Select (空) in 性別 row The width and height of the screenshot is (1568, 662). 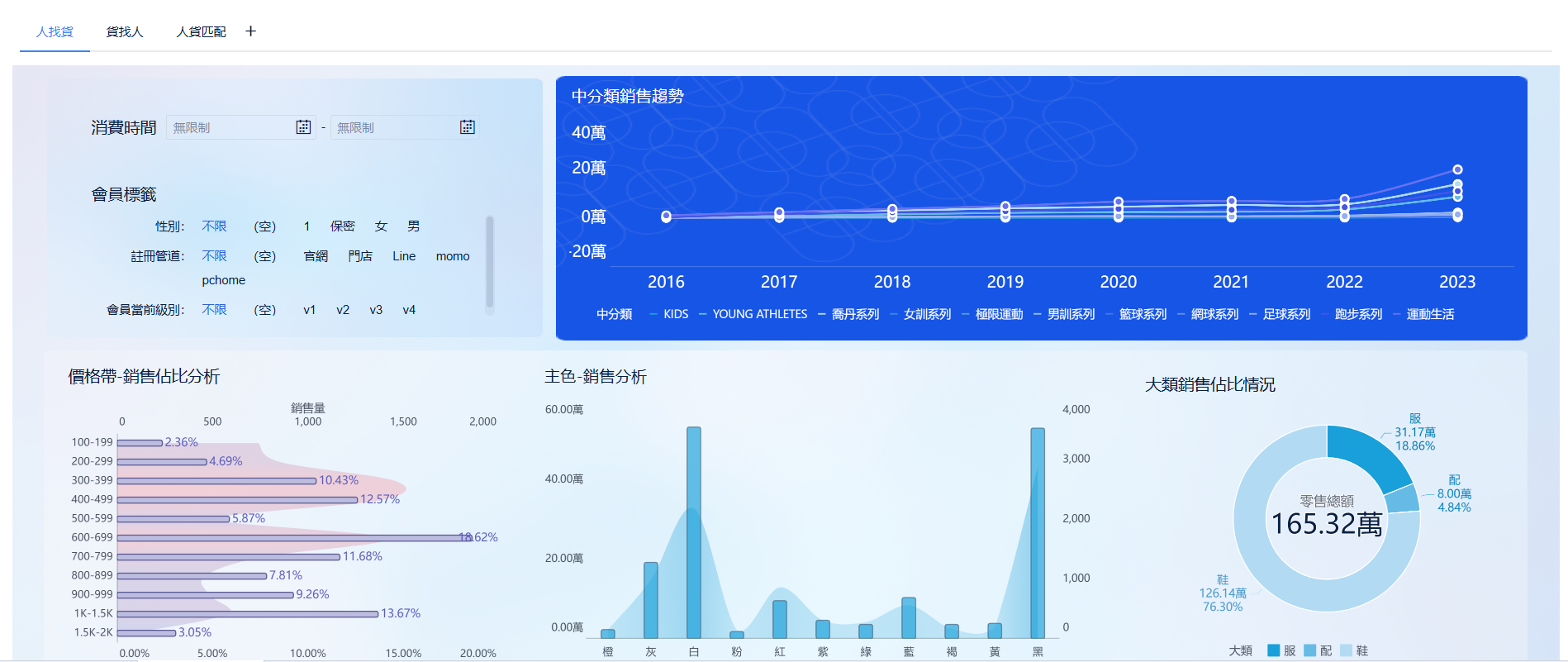(264, 226)
